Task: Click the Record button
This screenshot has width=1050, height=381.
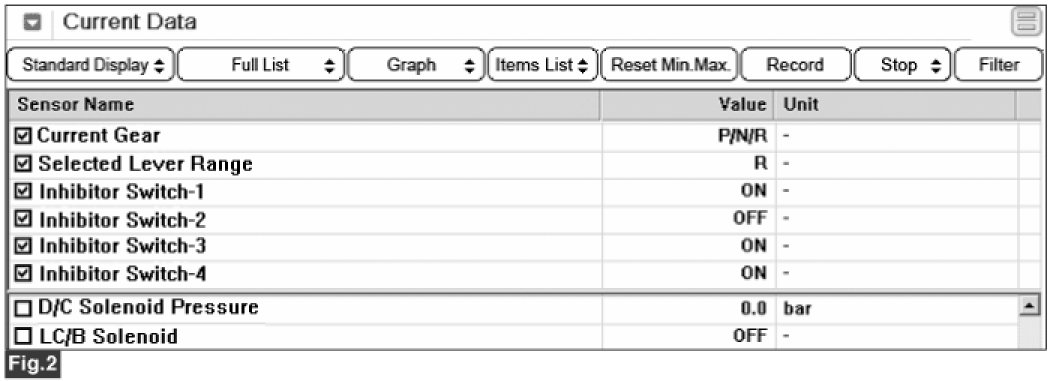Action: coord(796,65)
